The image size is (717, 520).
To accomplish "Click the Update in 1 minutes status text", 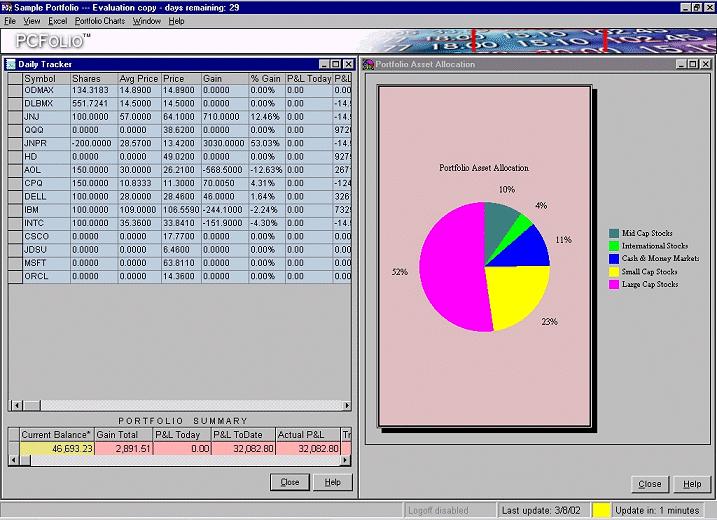I will click(x=657, y=510).
